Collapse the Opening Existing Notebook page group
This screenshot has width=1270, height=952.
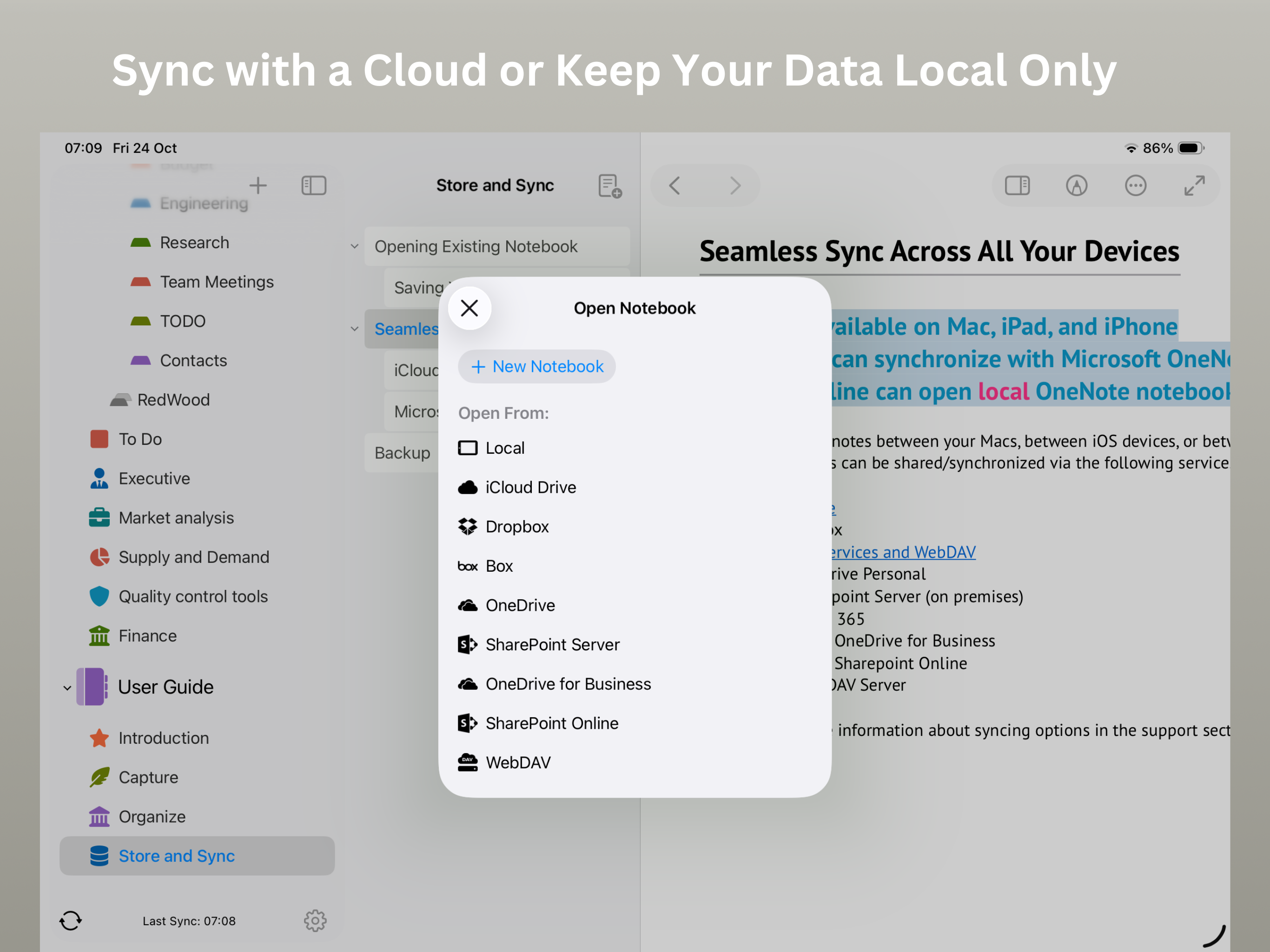click(x=354, y=246)
